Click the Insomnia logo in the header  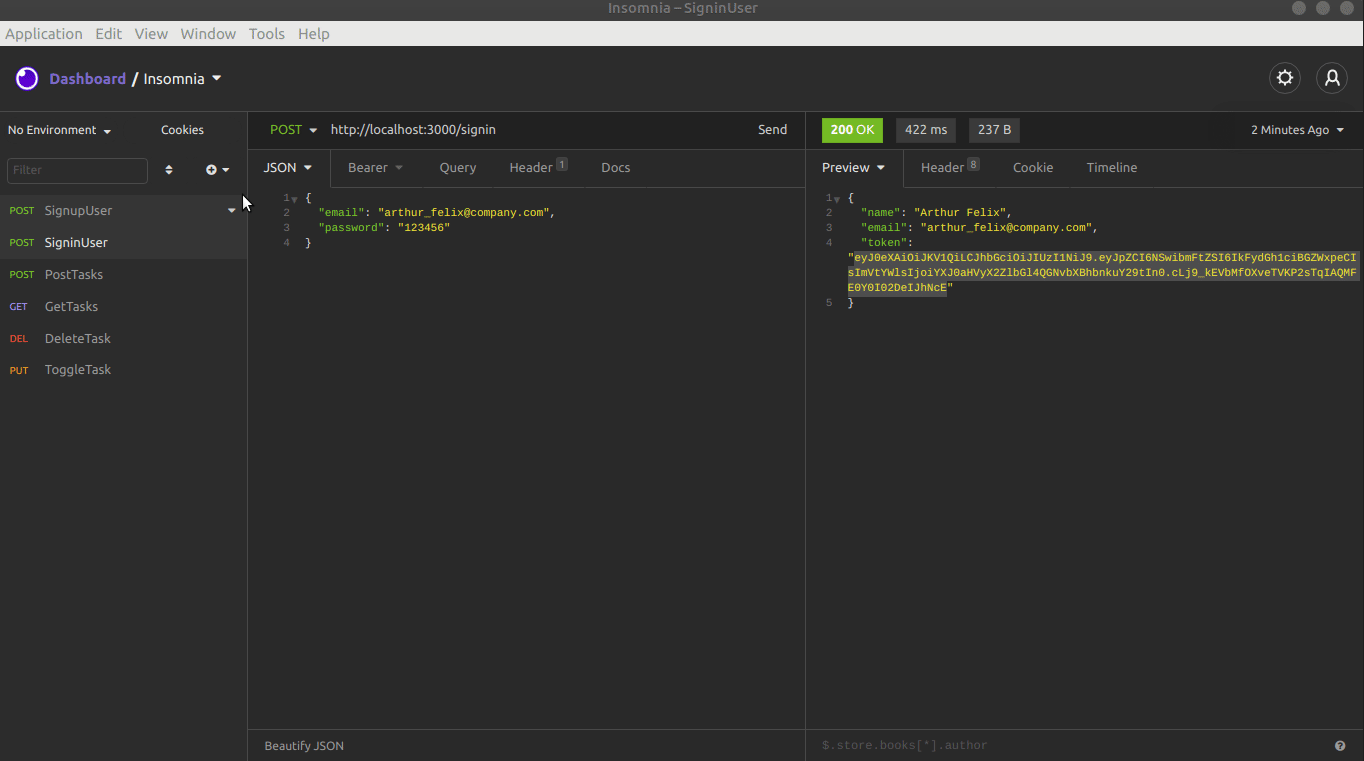(26, 77)
